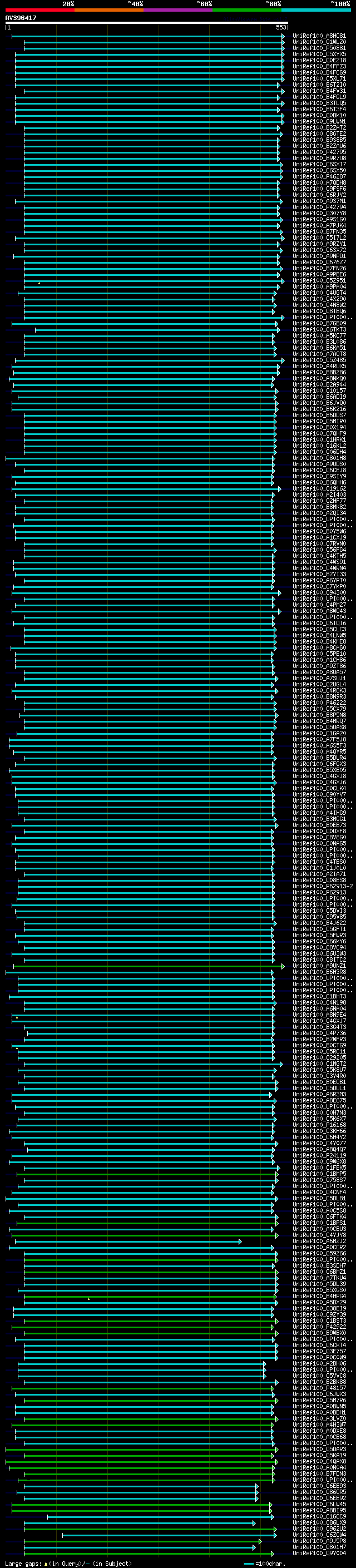Select the UniRef100_B7FN35 label
Image resolution: width=356 pixels, height=1568 pixels.
pyautogui.click(x=319, y=231)
